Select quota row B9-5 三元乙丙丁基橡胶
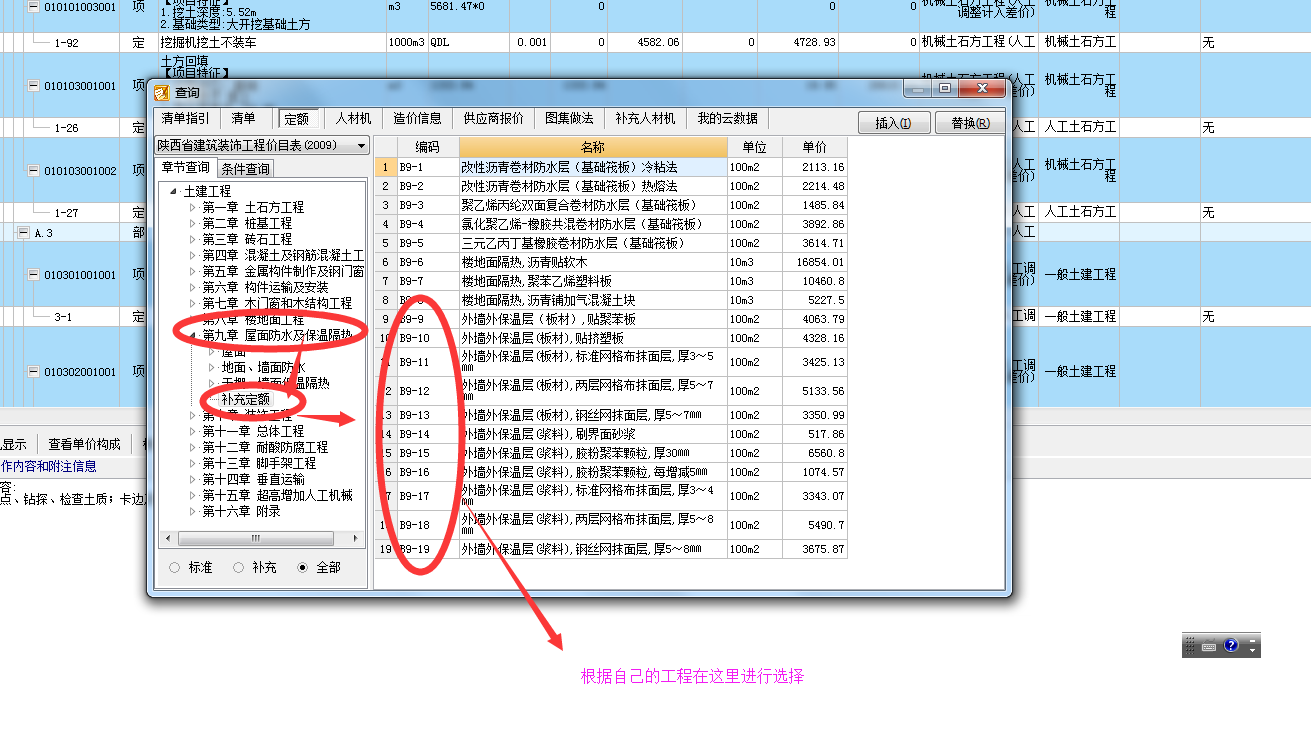Image resolution: width=1311 pixels, height=730 pixels. 611,243
